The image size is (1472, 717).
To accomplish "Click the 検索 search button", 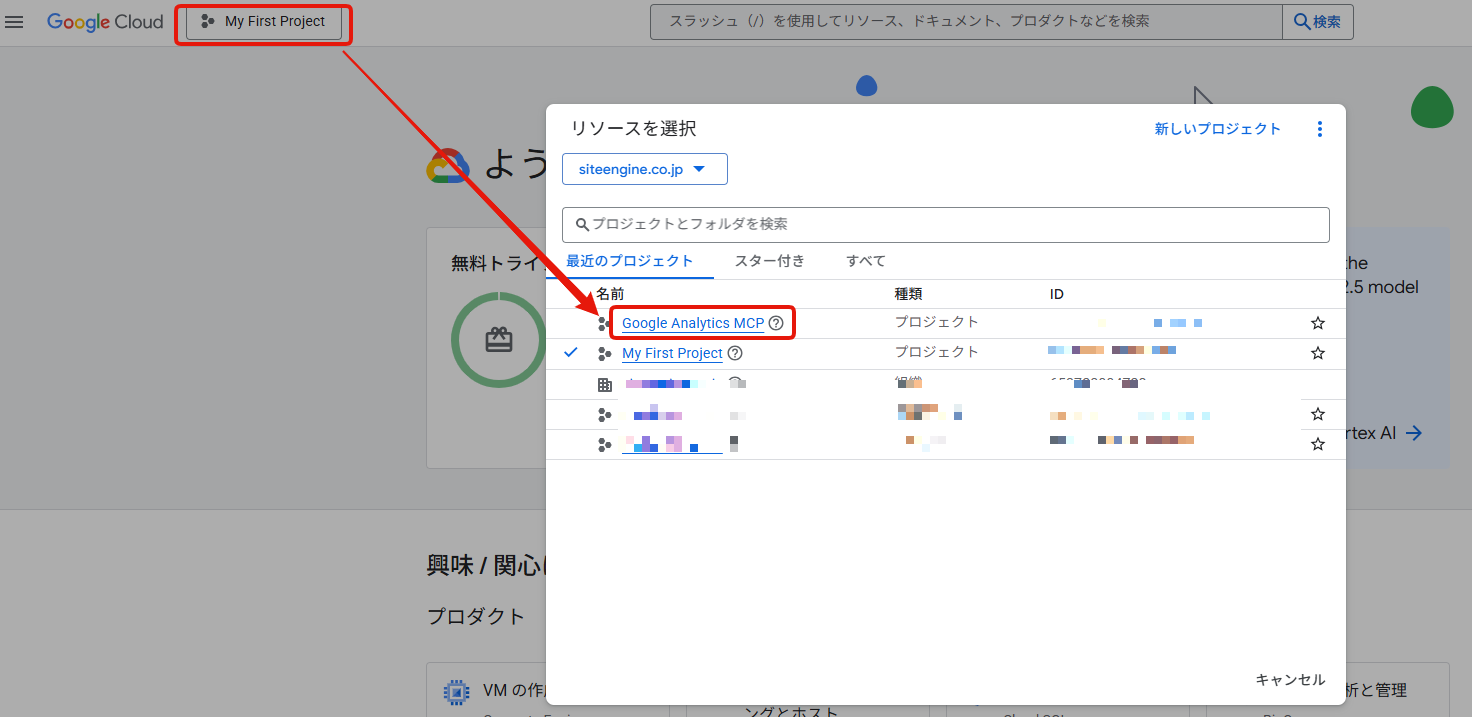I will [1318, 22].
